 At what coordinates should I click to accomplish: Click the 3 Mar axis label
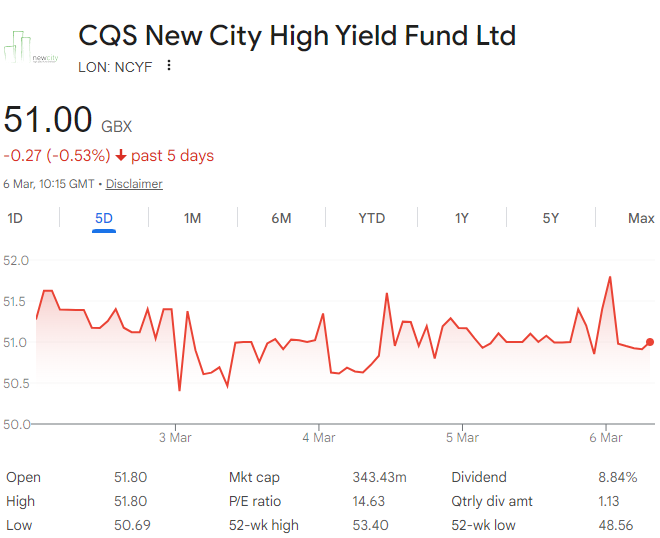(x=175, y=438)
